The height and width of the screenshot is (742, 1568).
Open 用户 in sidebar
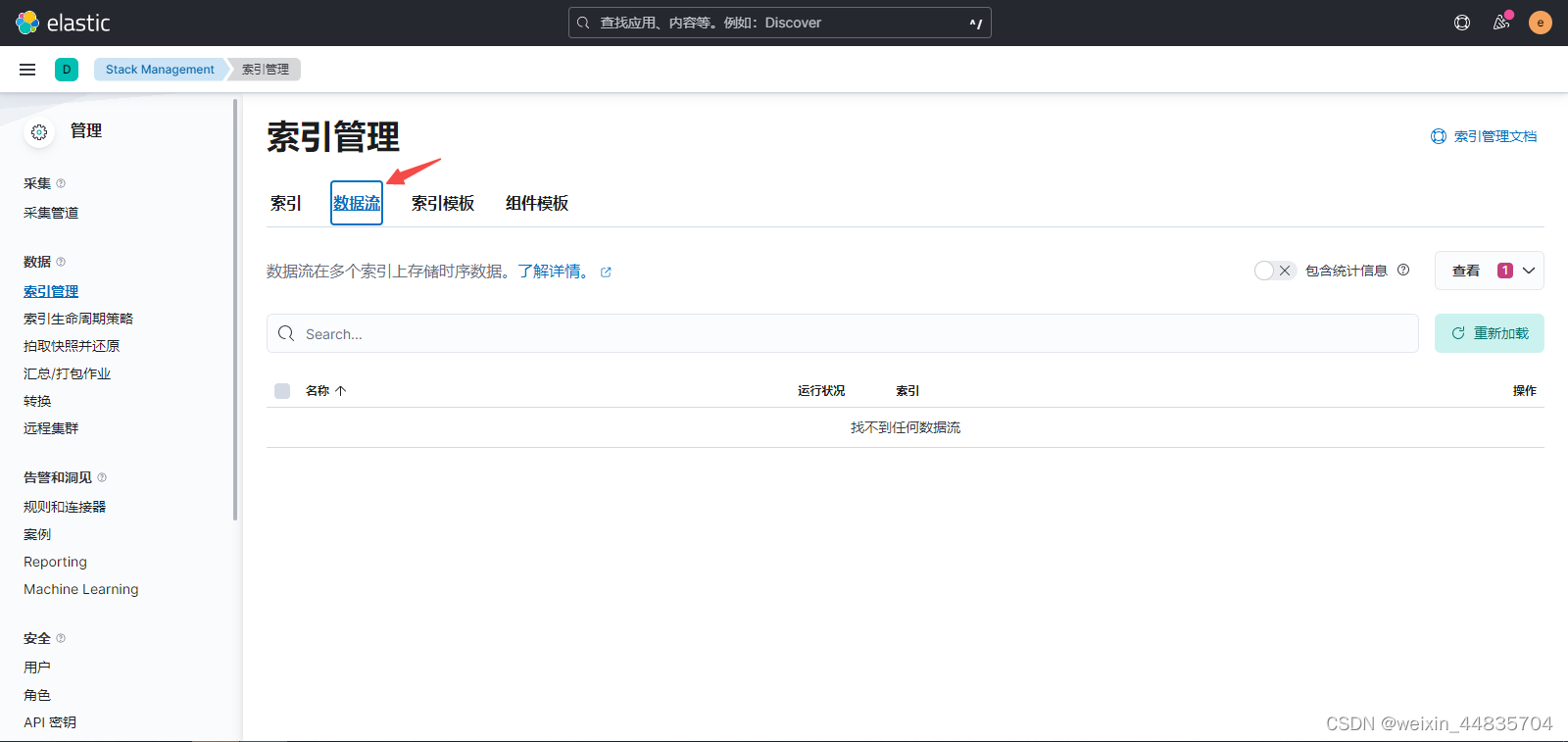point(37,668)
